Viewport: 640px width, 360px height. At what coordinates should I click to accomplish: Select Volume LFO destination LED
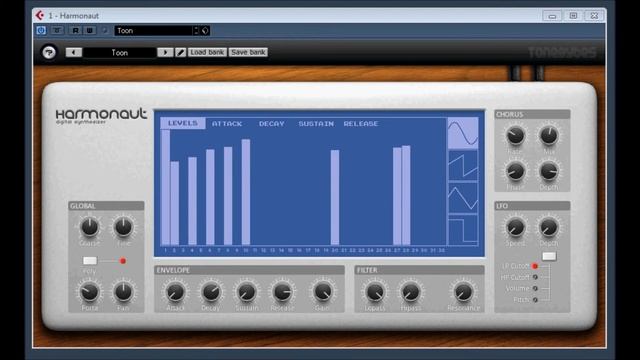pos(535,288)
